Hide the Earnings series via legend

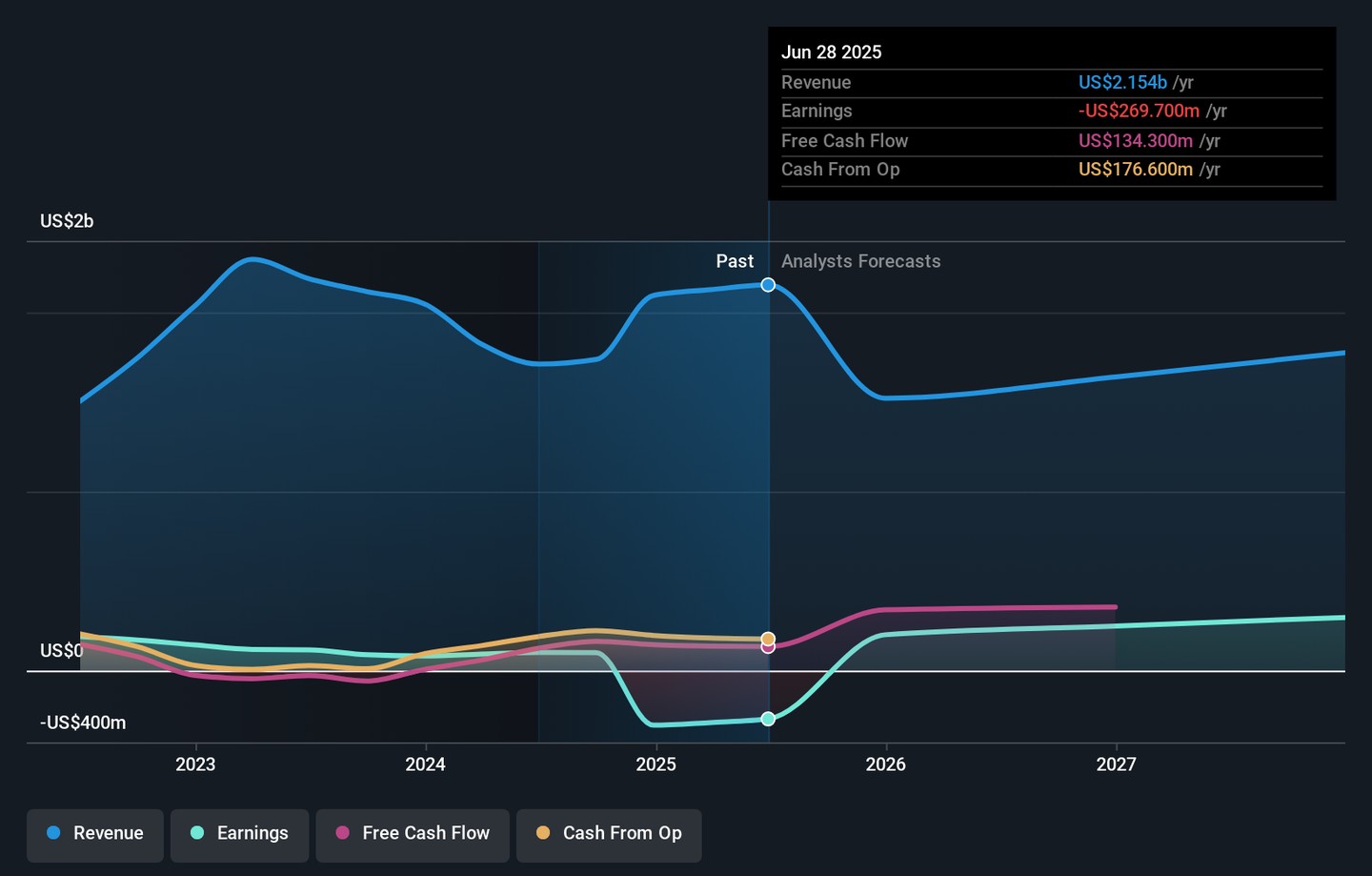[x=239, y=833]
